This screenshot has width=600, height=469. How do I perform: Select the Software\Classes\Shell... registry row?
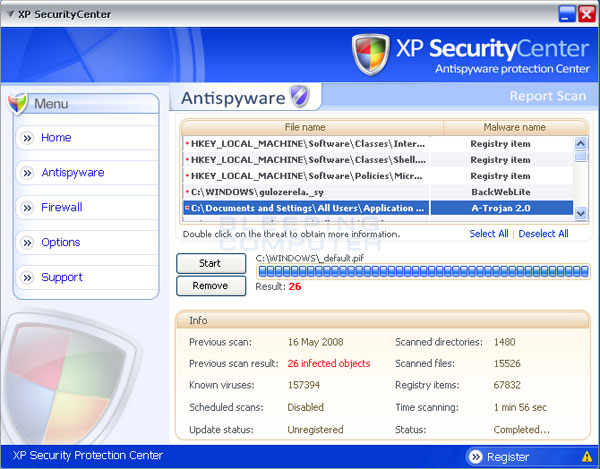378,160
